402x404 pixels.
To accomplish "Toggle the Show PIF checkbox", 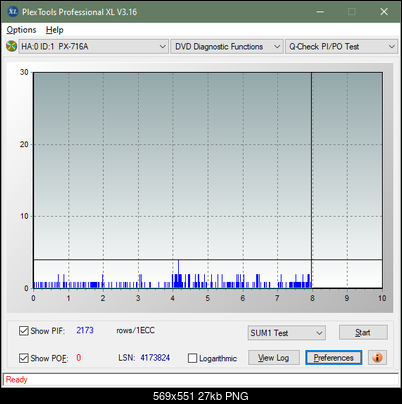I will [24, 331].
